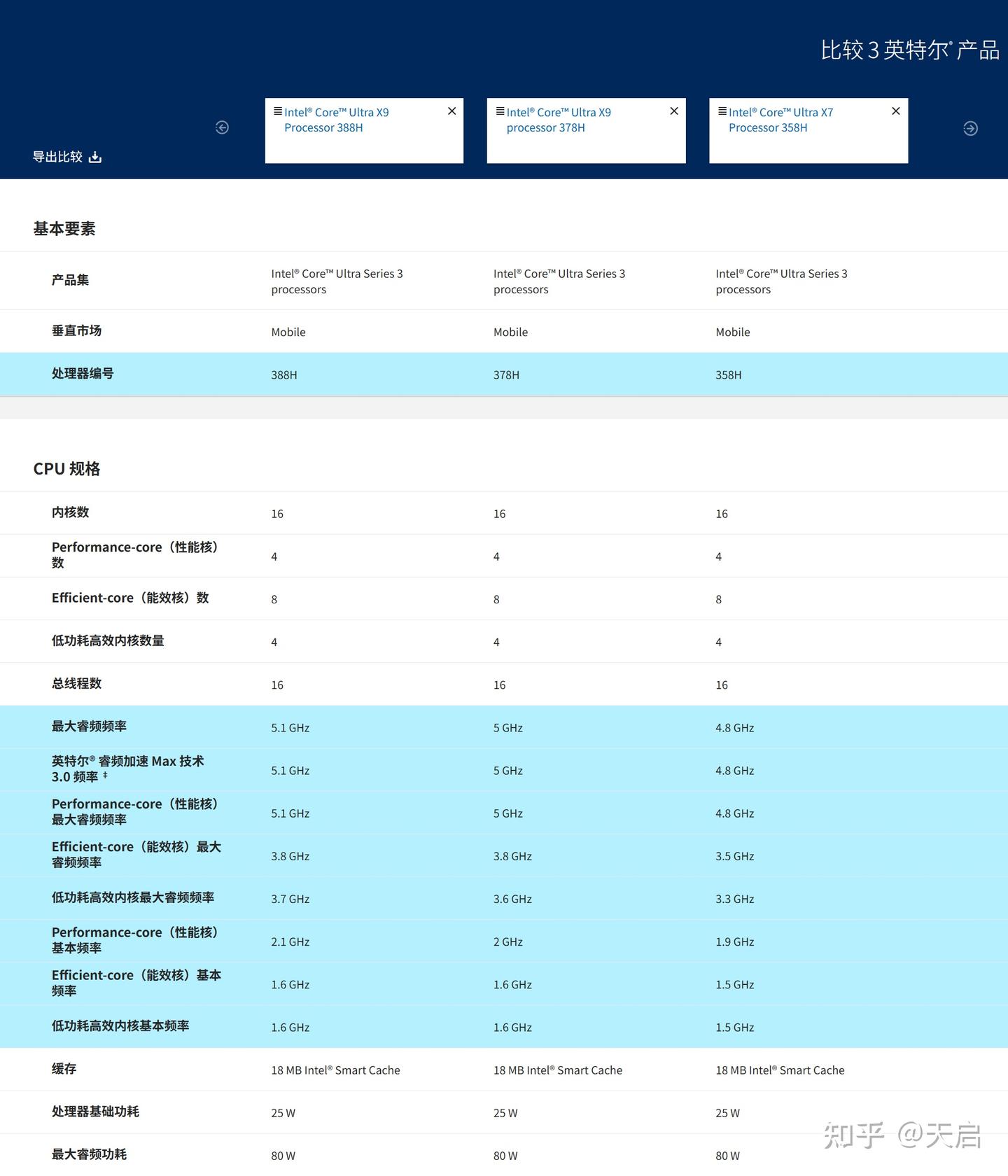Viewport: 1008px width, 1176px height.
Task: Click 产品集 value in the 378H column
Action: (x=559, y=281)
